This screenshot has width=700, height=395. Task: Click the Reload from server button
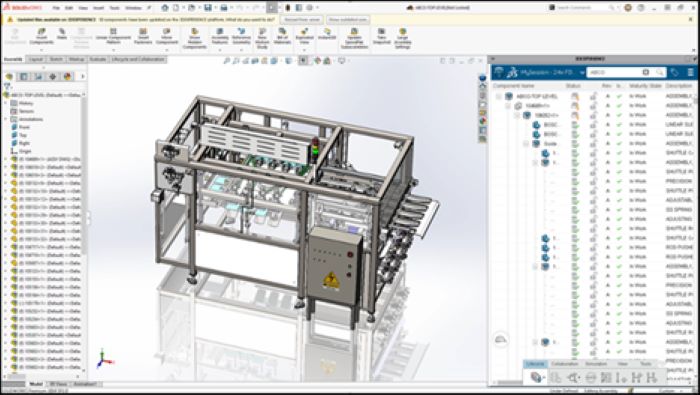pos(302,20)
